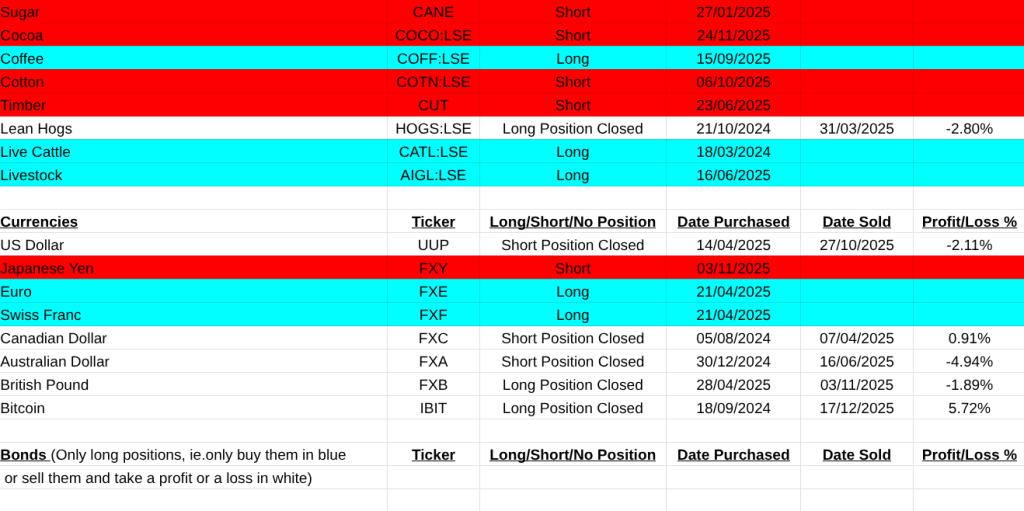Image resolution: width=1024 pixels, height=511 pixels.
Task: Select the Bitcoin row label
Action: pos(23,408)
